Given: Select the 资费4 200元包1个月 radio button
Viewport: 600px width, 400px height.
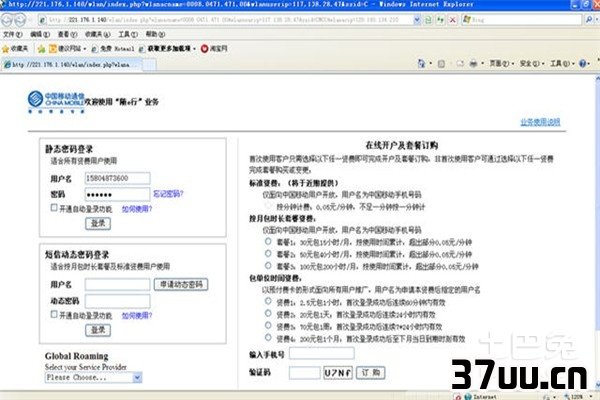Looking at the screenshot, I should pyautogui.click(x=268, y=338).
